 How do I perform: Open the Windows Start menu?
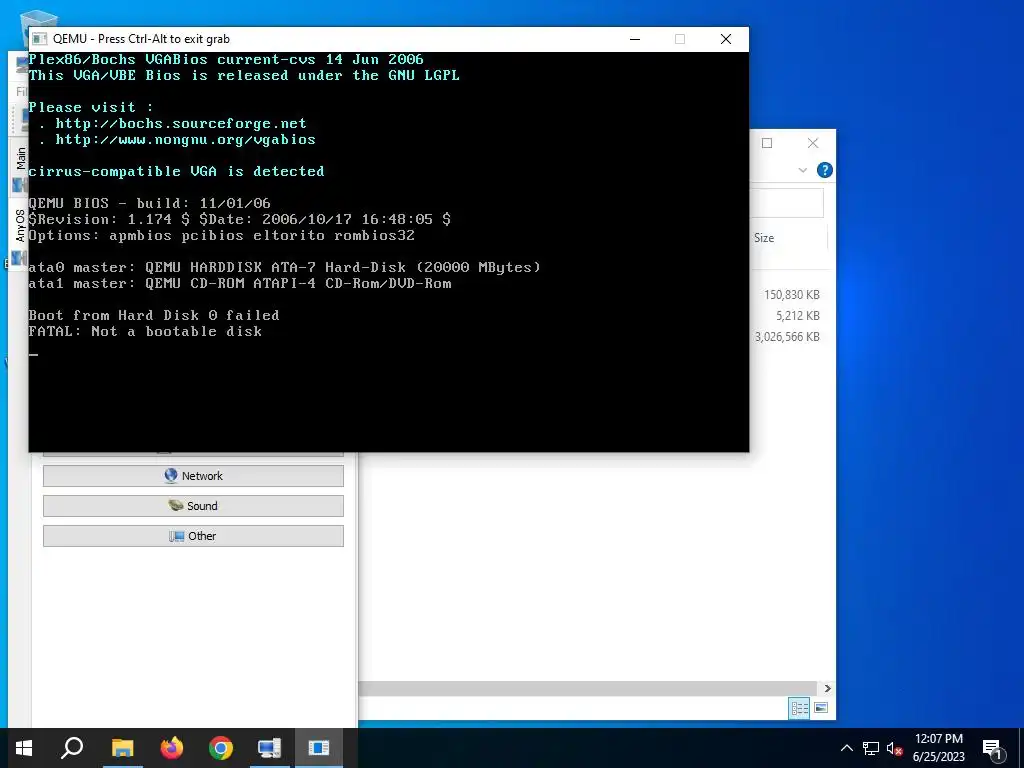24,748
